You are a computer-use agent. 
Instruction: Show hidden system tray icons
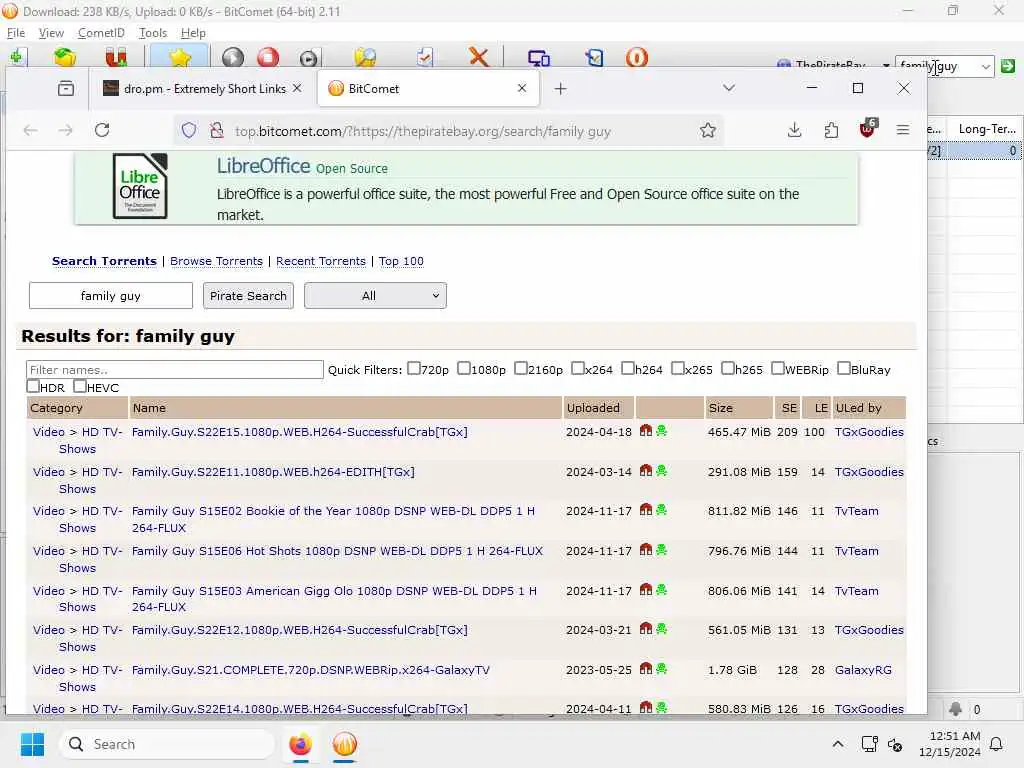838,744
